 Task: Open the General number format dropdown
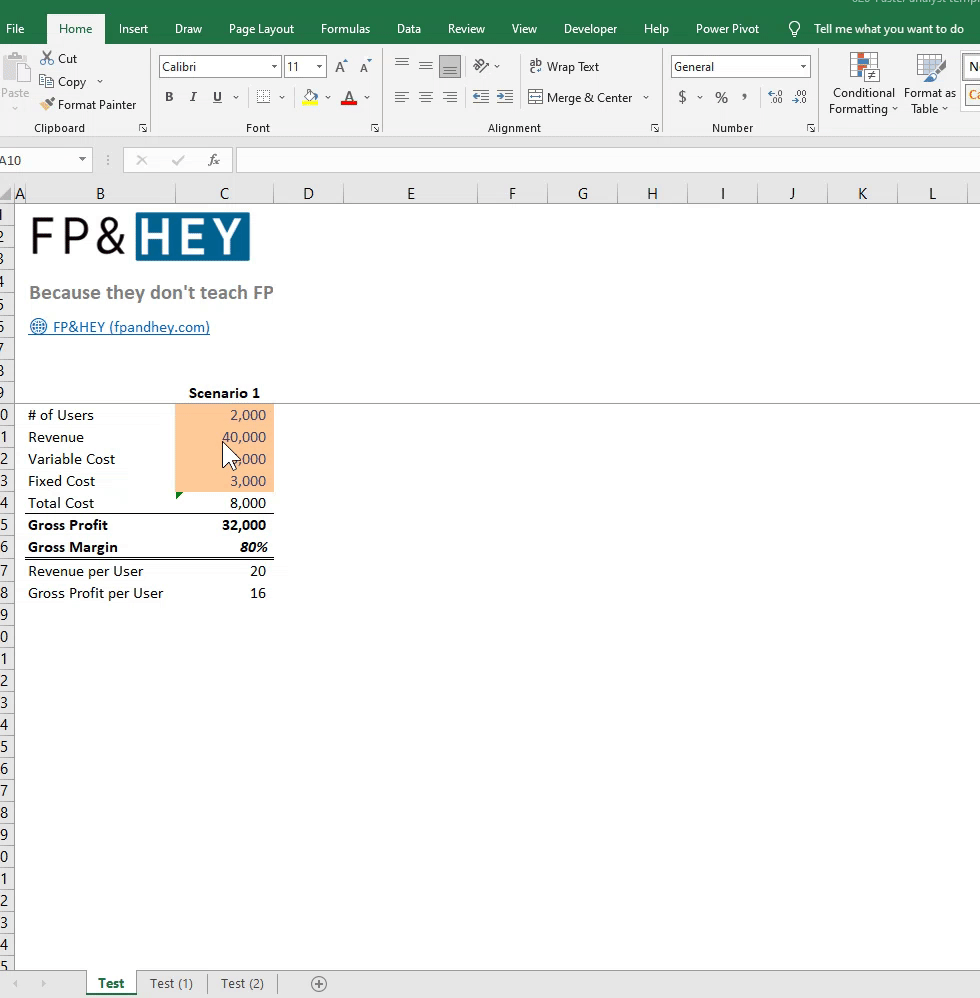tap(803, 66)
